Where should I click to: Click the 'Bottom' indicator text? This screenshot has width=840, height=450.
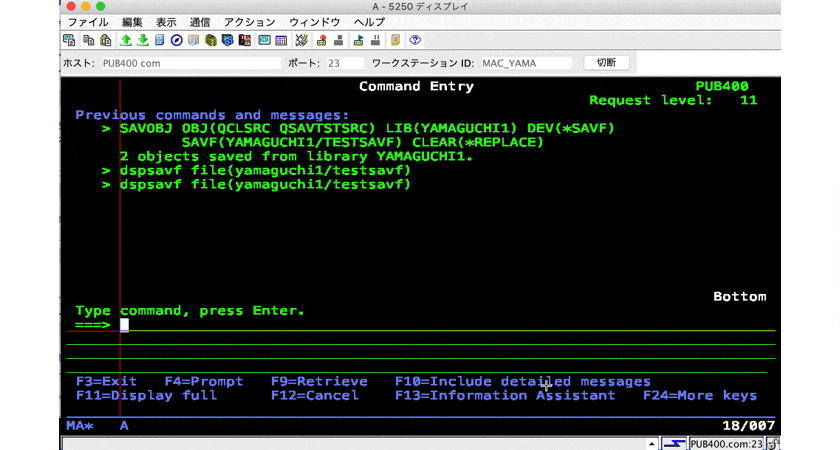[739, 297]
